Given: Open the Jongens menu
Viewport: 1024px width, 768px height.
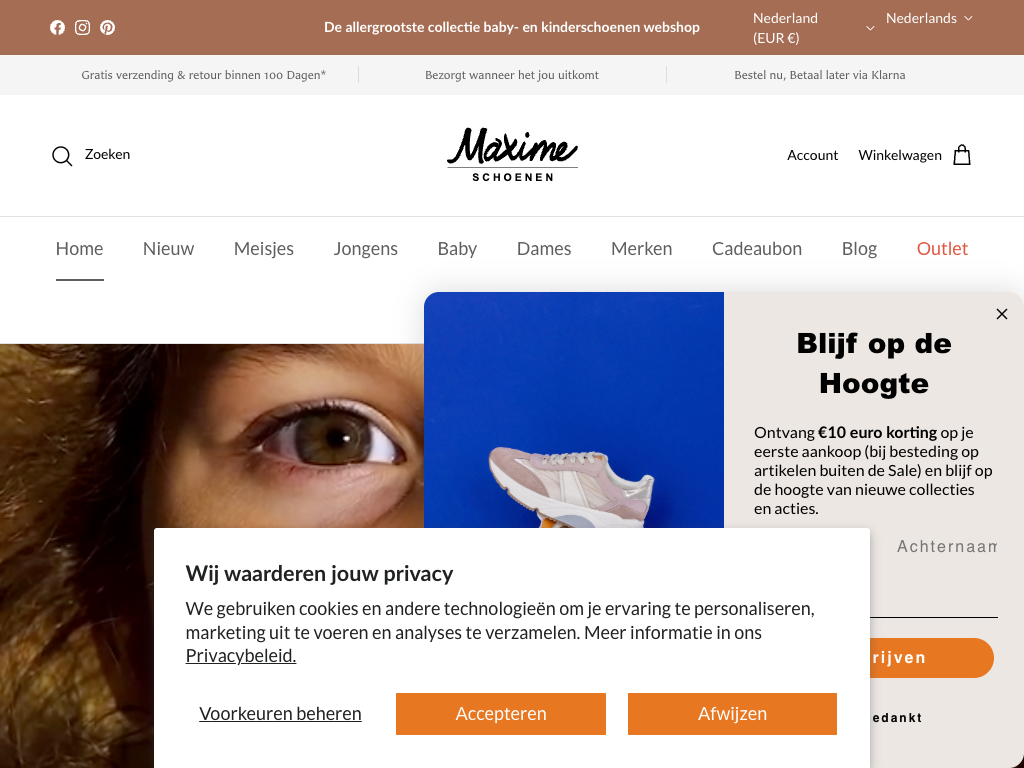Looking at the screenshot, I should [x=366, y=249].
